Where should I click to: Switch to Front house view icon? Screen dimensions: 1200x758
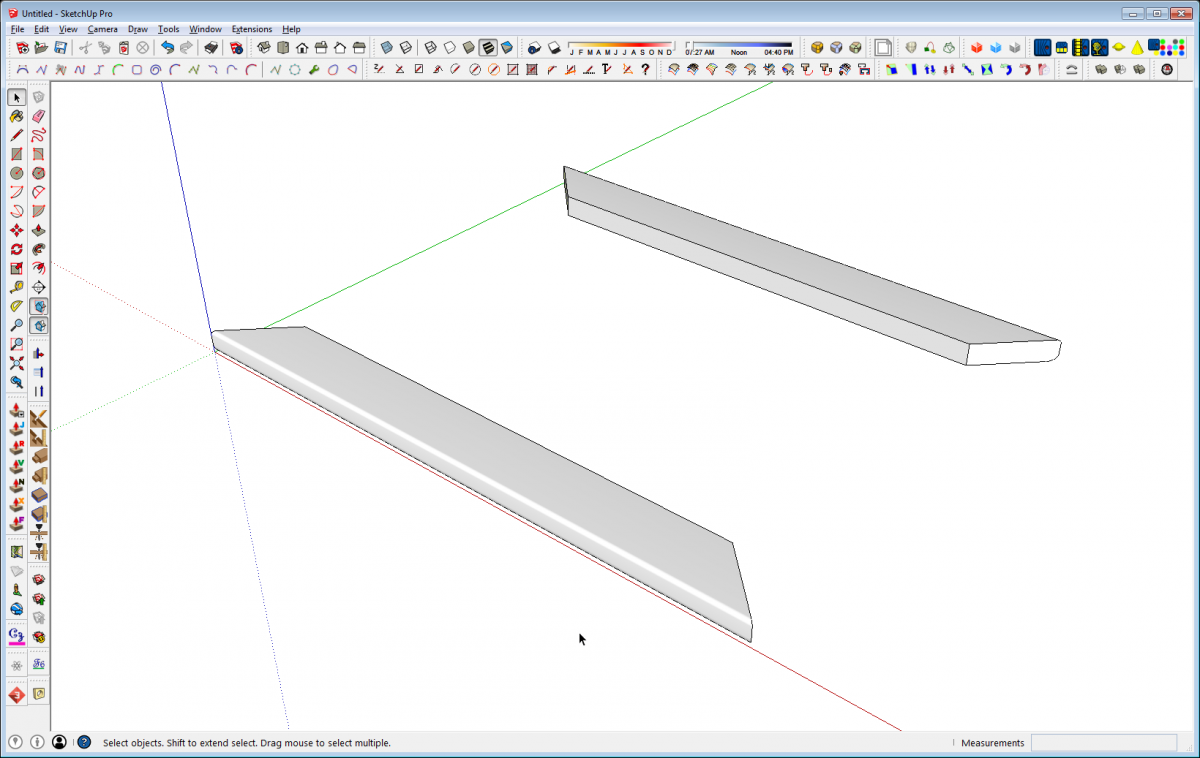pyautogui.click(x=302, y=47)
